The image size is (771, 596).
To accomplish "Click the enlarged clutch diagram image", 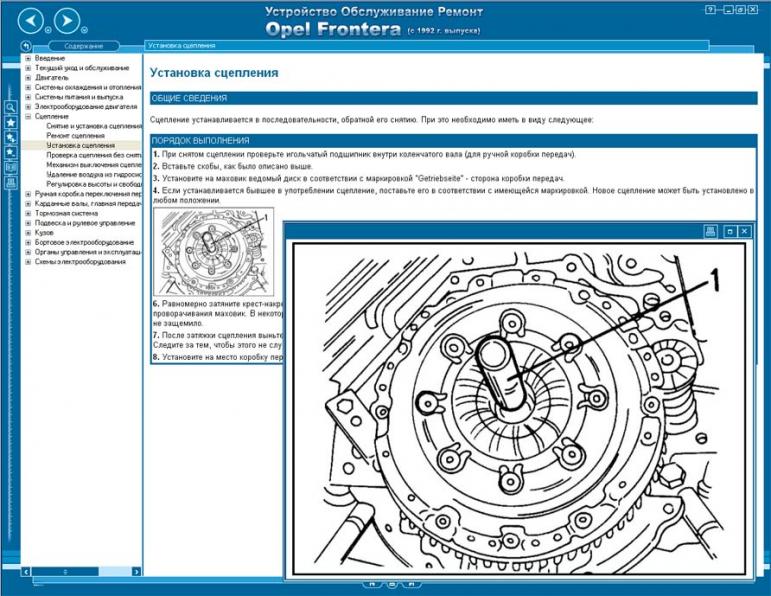I will coord(519,409).
